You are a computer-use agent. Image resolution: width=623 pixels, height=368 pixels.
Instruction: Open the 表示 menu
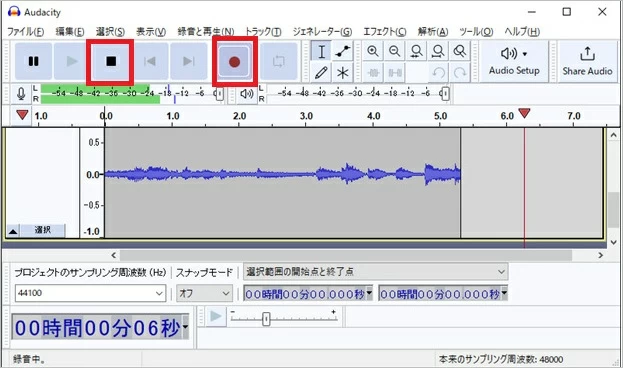(151, 32)
